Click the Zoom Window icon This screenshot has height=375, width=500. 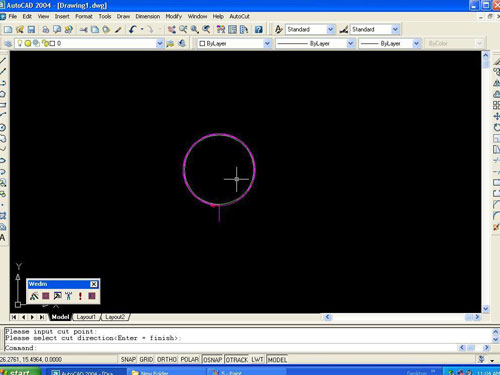pos(195,30)
